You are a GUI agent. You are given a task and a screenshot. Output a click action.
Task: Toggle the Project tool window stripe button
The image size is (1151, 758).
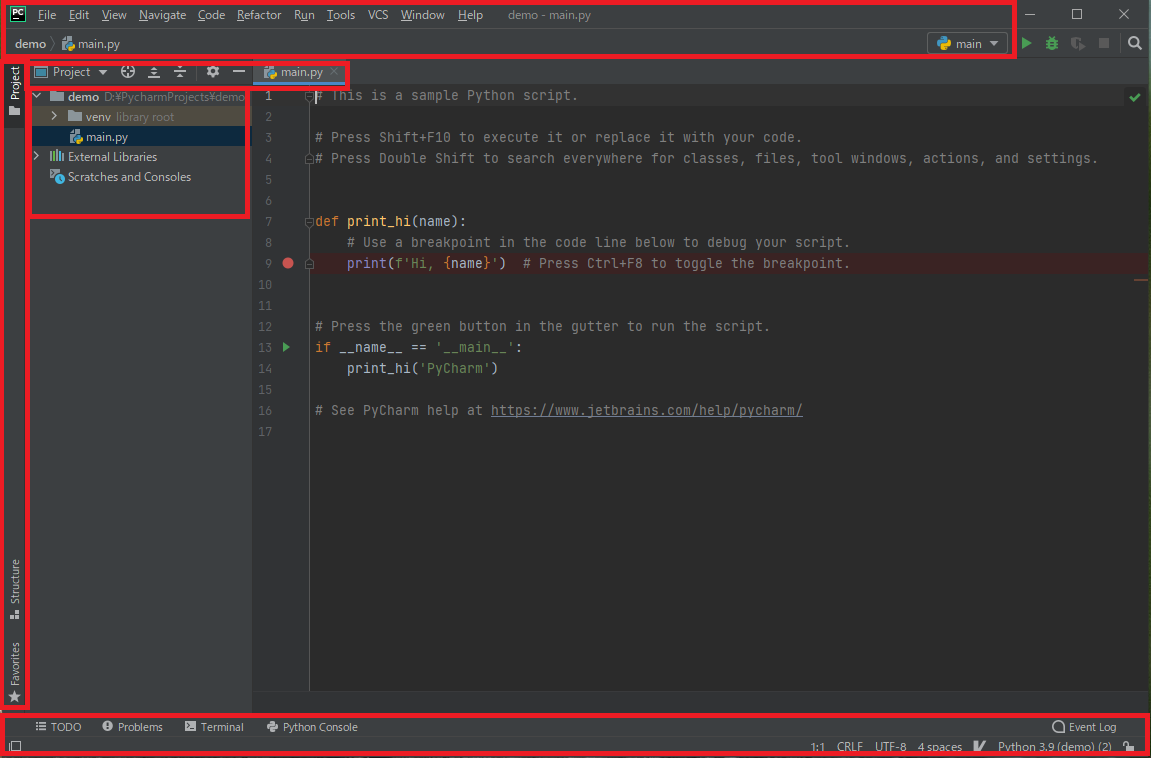pos(15,91)
